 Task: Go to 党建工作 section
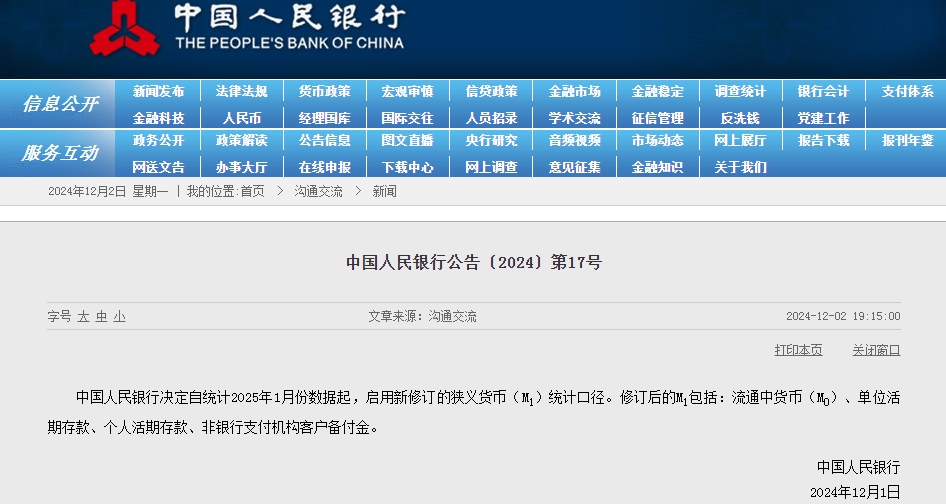tap(824, 118)
